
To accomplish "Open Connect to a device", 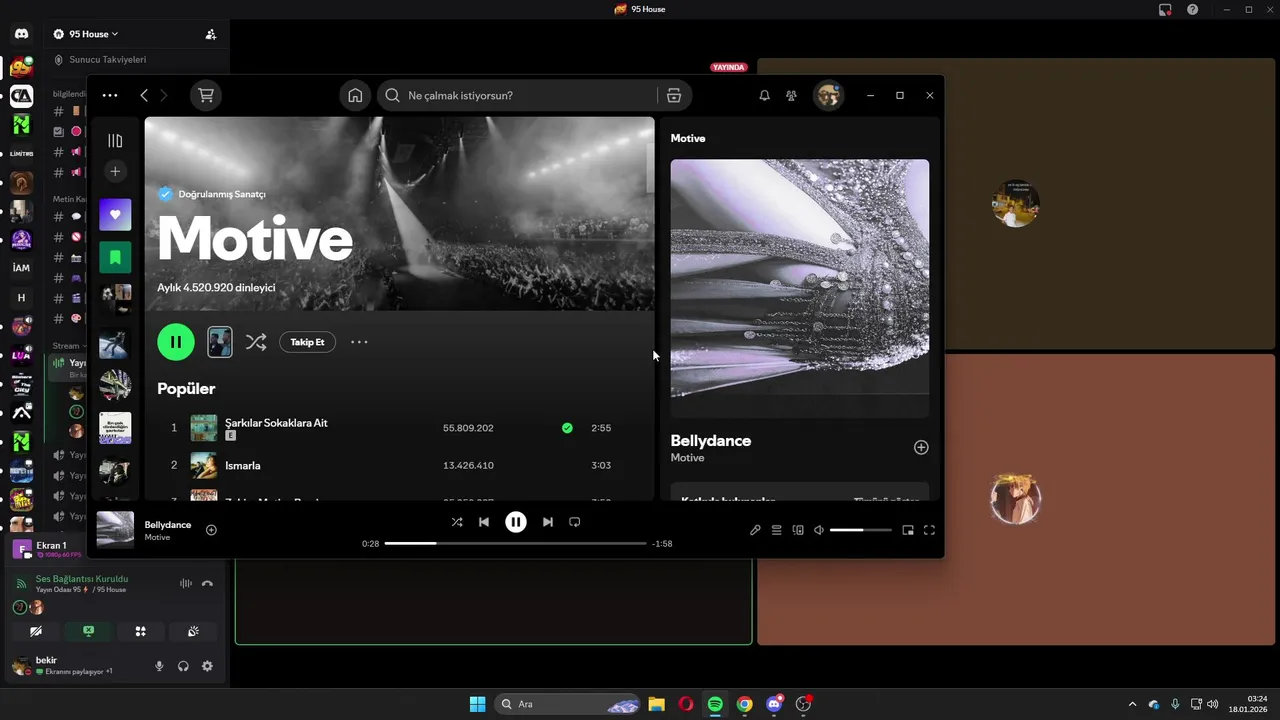I will pyautogui.click(x=798, y=530).
